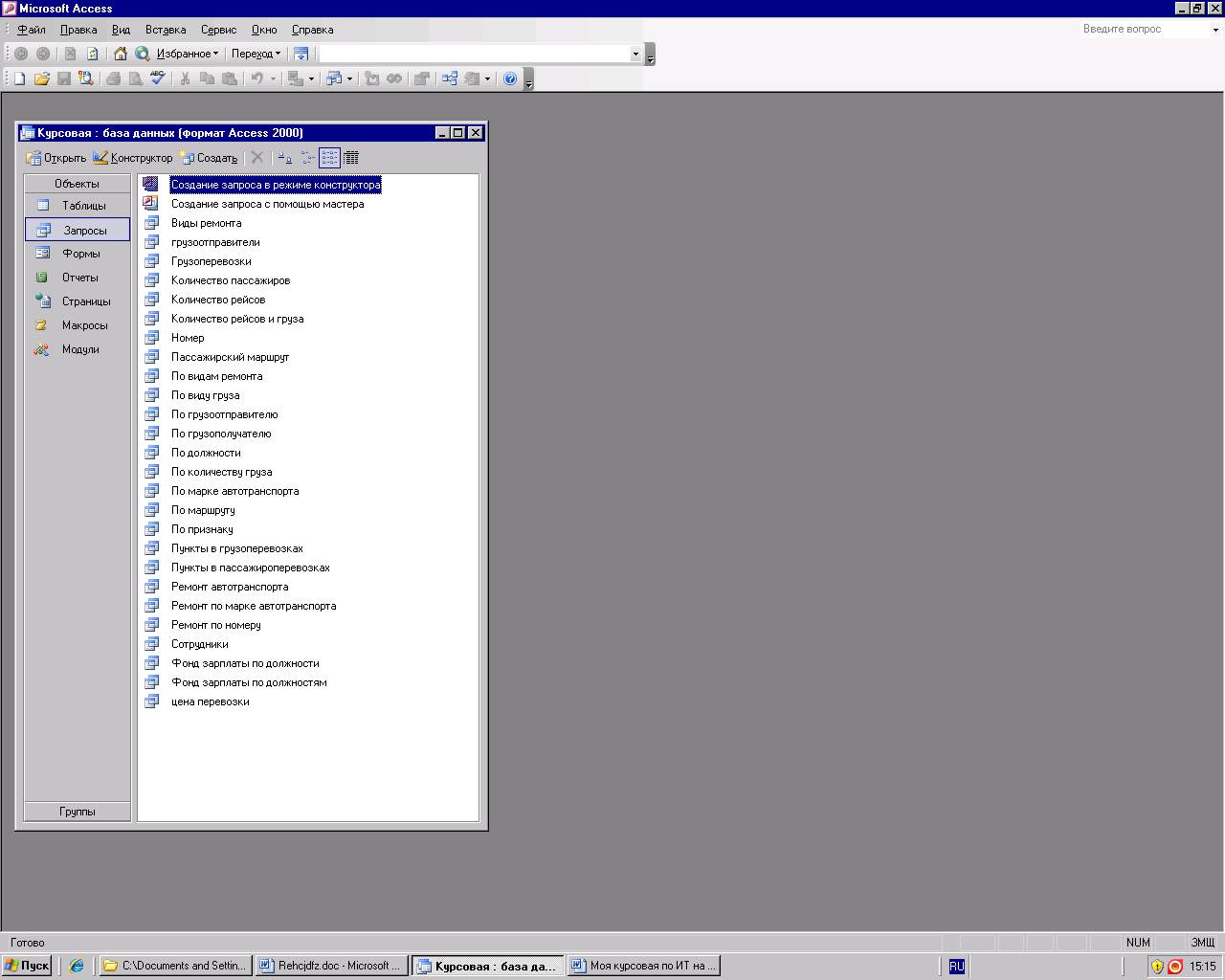Open the Вставка menu
The height and width of the screenshot is (980, 1225).
click(x=166, y=30)
